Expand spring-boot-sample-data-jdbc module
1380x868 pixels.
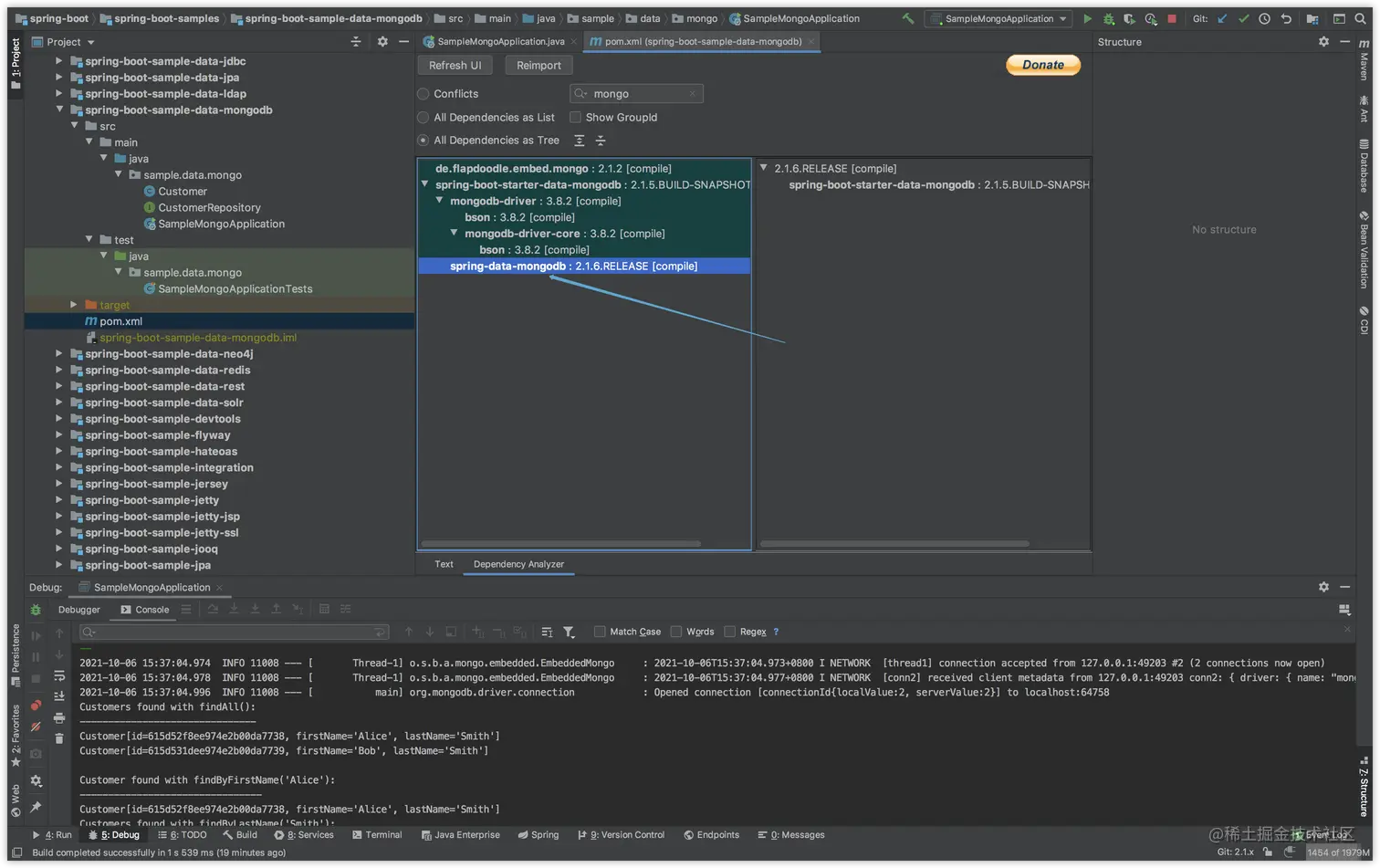[60, 61]
